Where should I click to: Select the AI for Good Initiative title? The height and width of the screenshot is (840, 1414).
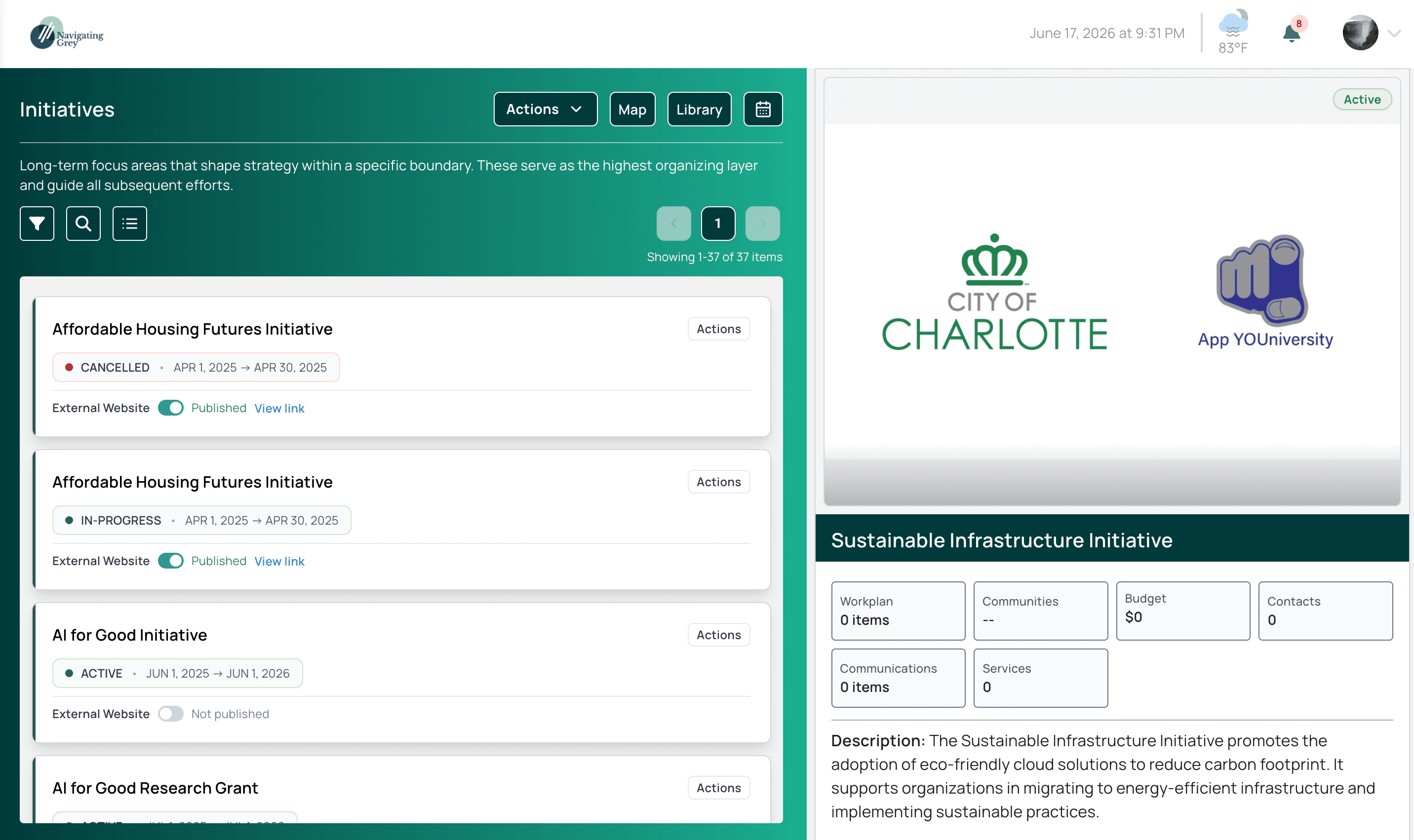pyautogui.click(x=130, y=635)
